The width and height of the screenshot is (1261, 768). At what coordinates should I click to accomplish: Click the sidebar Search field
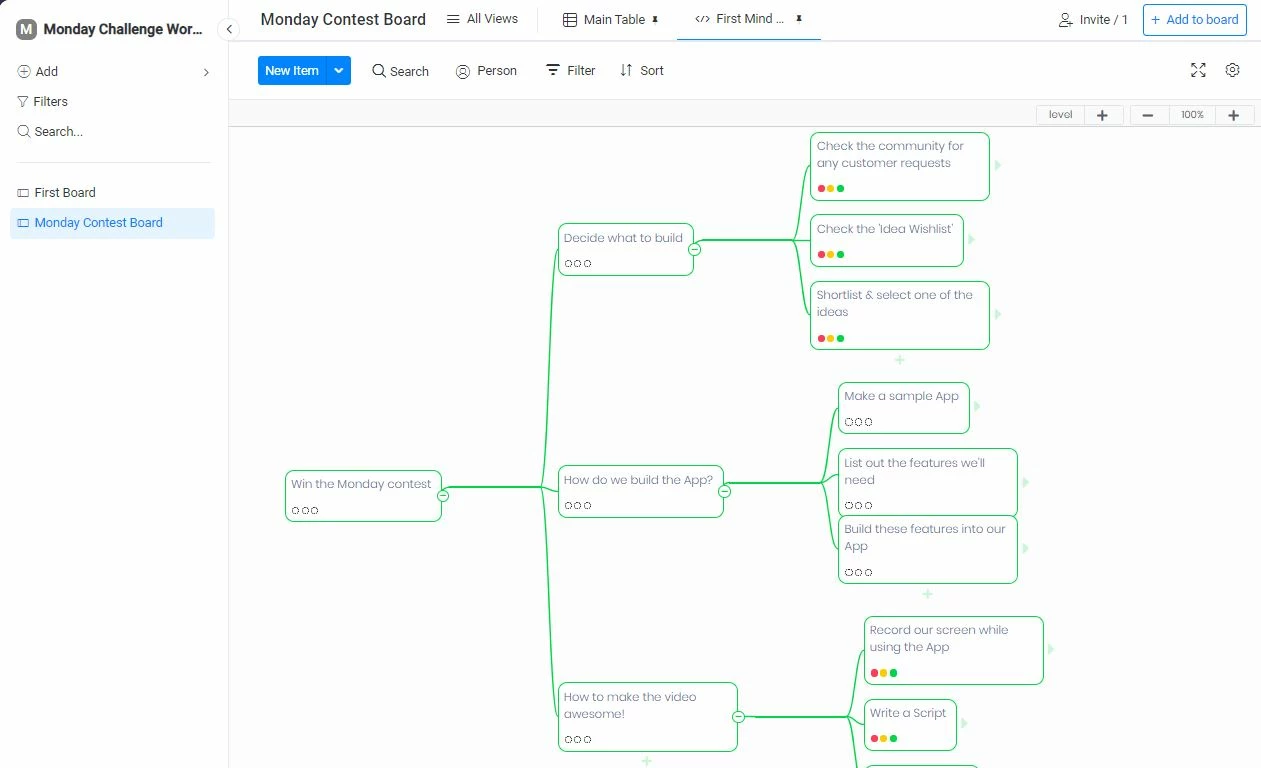(50, 131)
